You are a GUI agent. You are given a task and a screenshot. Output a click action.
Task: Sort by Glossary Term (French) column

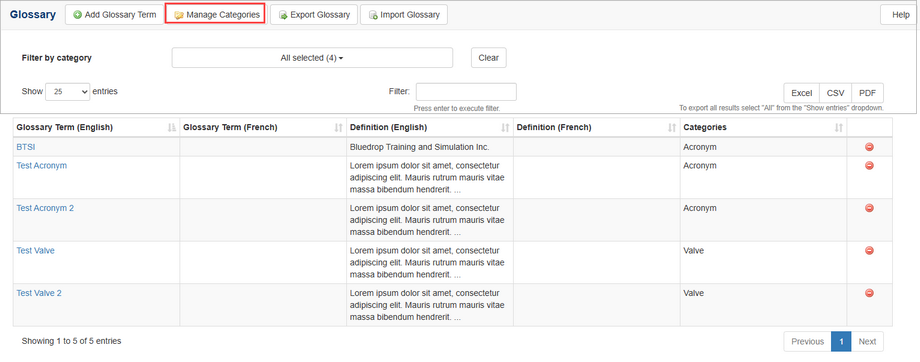pos(263,127)
